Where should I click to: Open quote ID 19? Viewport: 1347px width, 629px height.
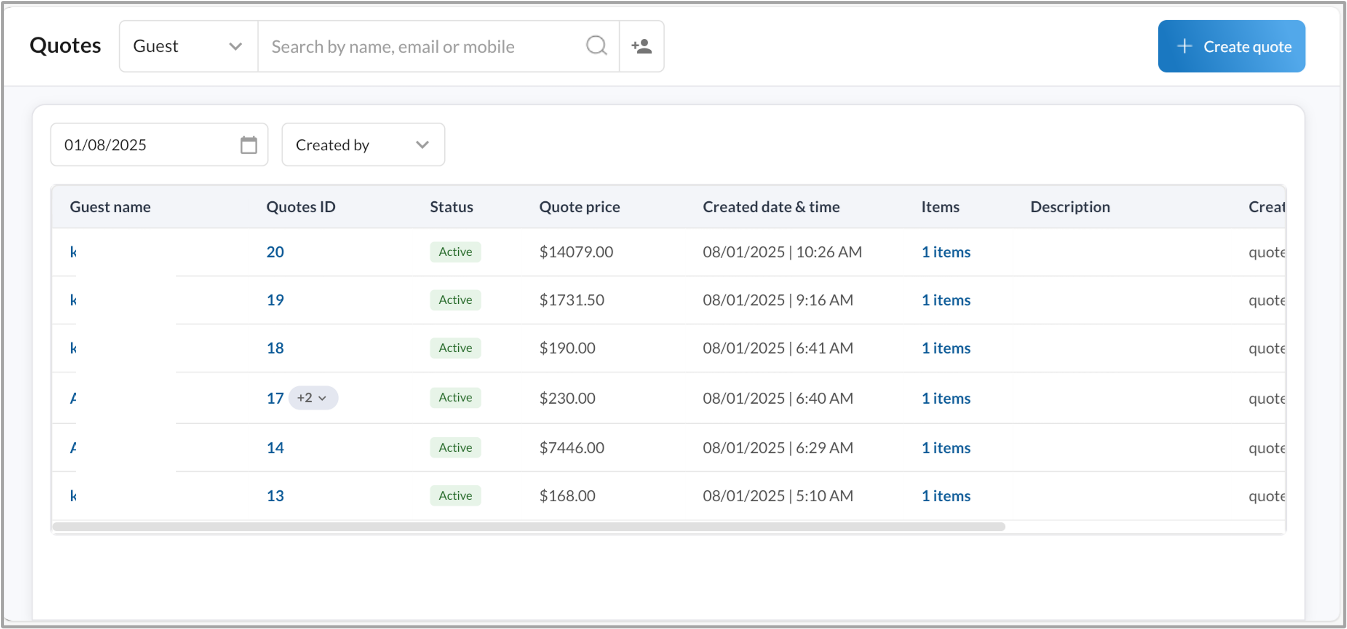tap(275, 300)
